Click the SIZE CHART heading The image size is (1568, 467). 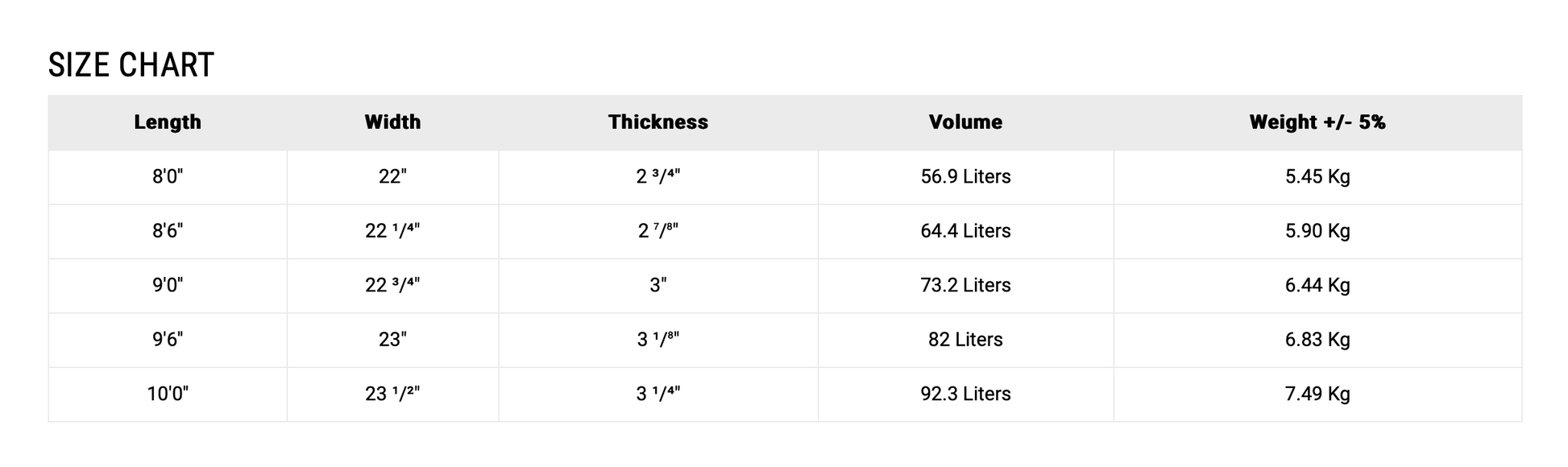coord(131,65)
